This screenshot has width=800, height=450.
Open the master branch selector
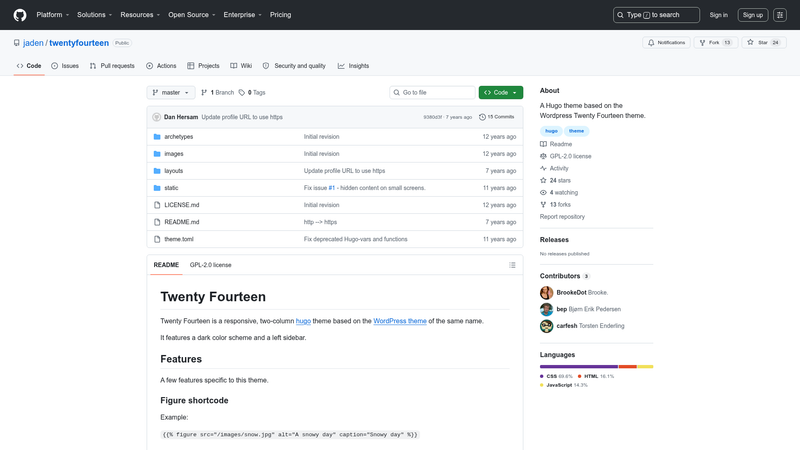[x=171, y=92]
